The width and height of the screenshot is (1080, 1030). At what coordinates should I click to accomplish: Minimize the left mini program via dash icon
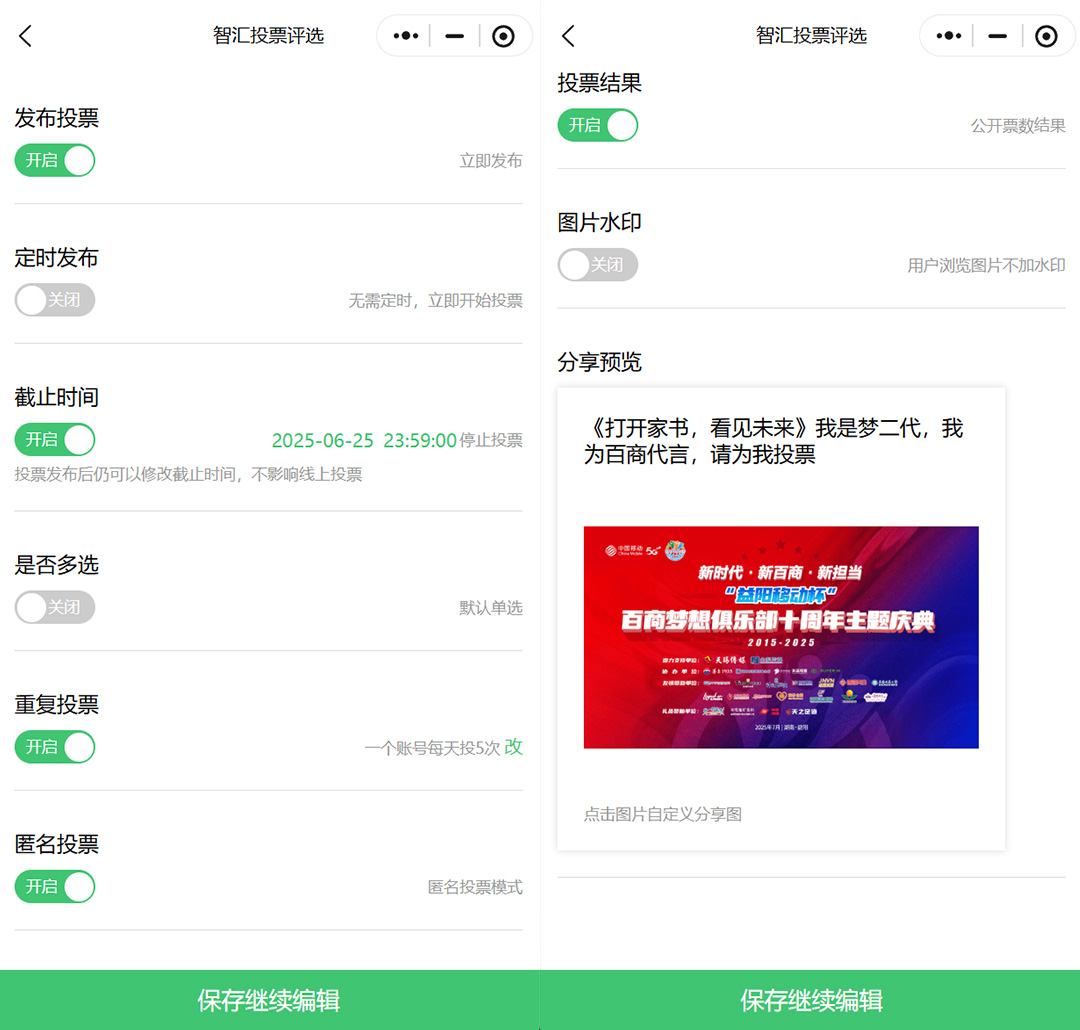454,36
